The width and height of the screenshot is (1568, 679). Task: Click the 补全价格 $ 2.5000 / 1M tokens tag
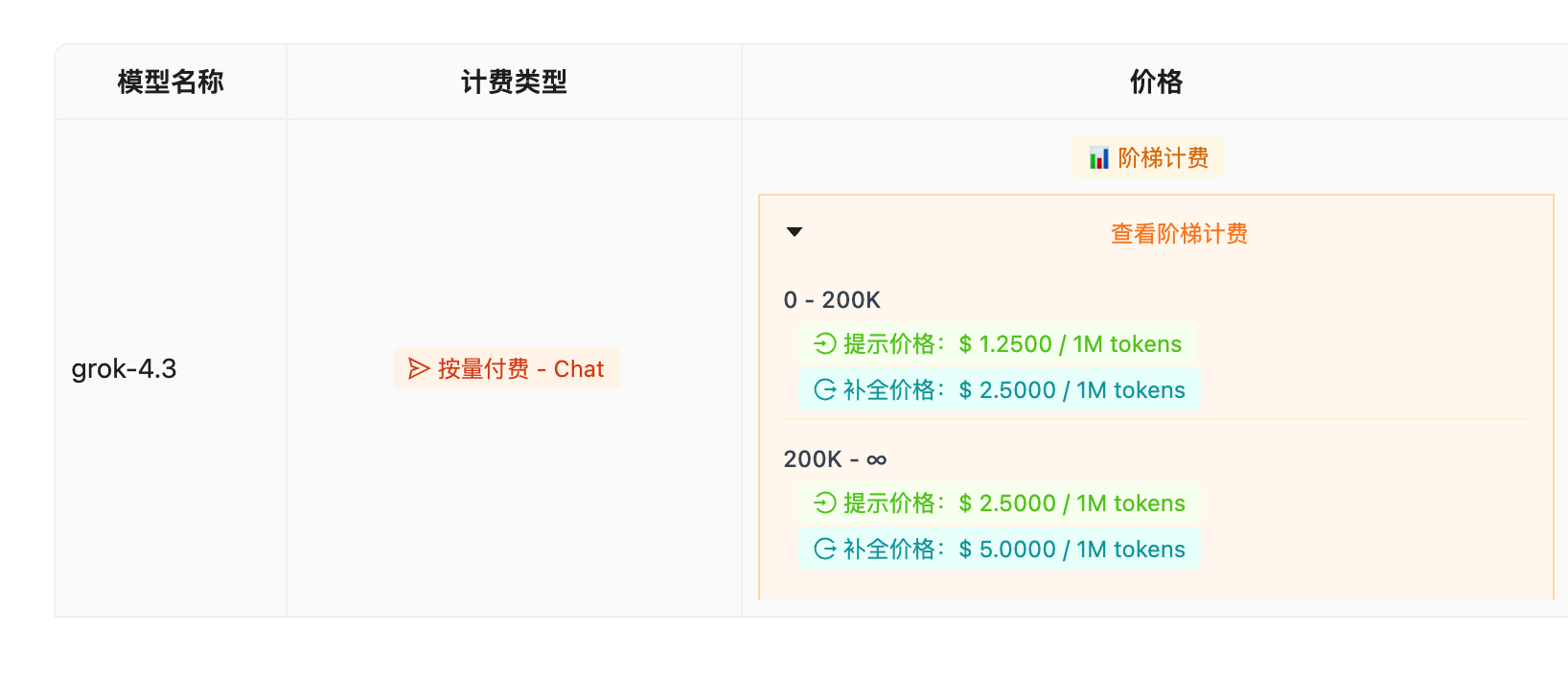[1000, 389]
